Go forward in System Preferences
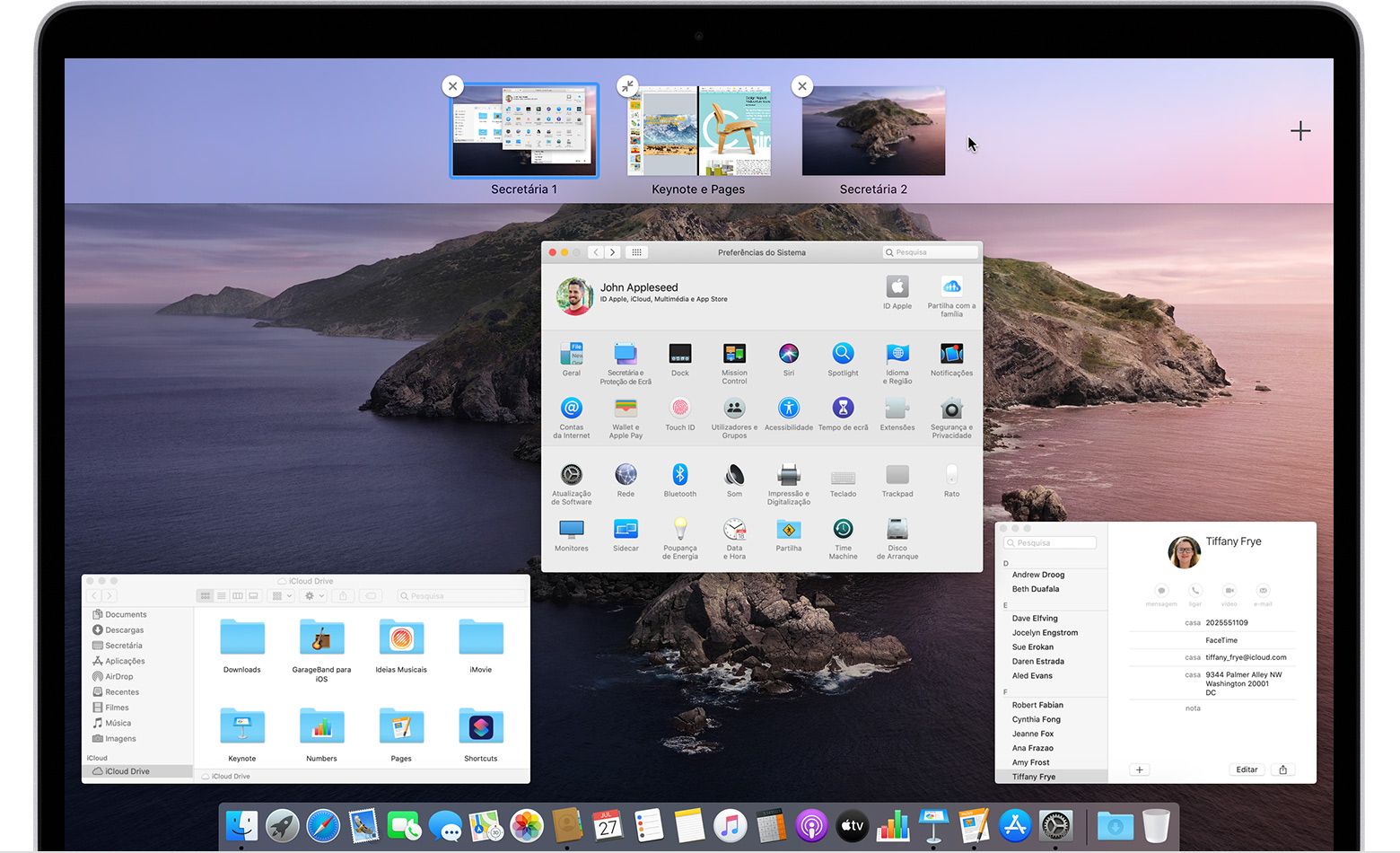The width and height of the screenshot is (1400, 853). coord(613,252)
